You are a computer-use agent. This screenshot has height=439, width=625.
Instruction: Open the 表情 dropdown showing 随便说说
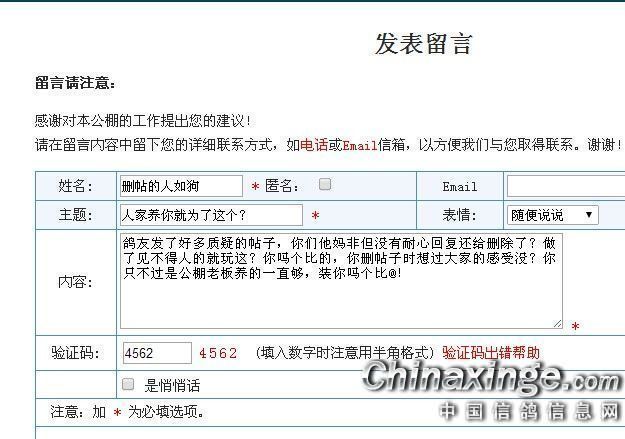553,215
